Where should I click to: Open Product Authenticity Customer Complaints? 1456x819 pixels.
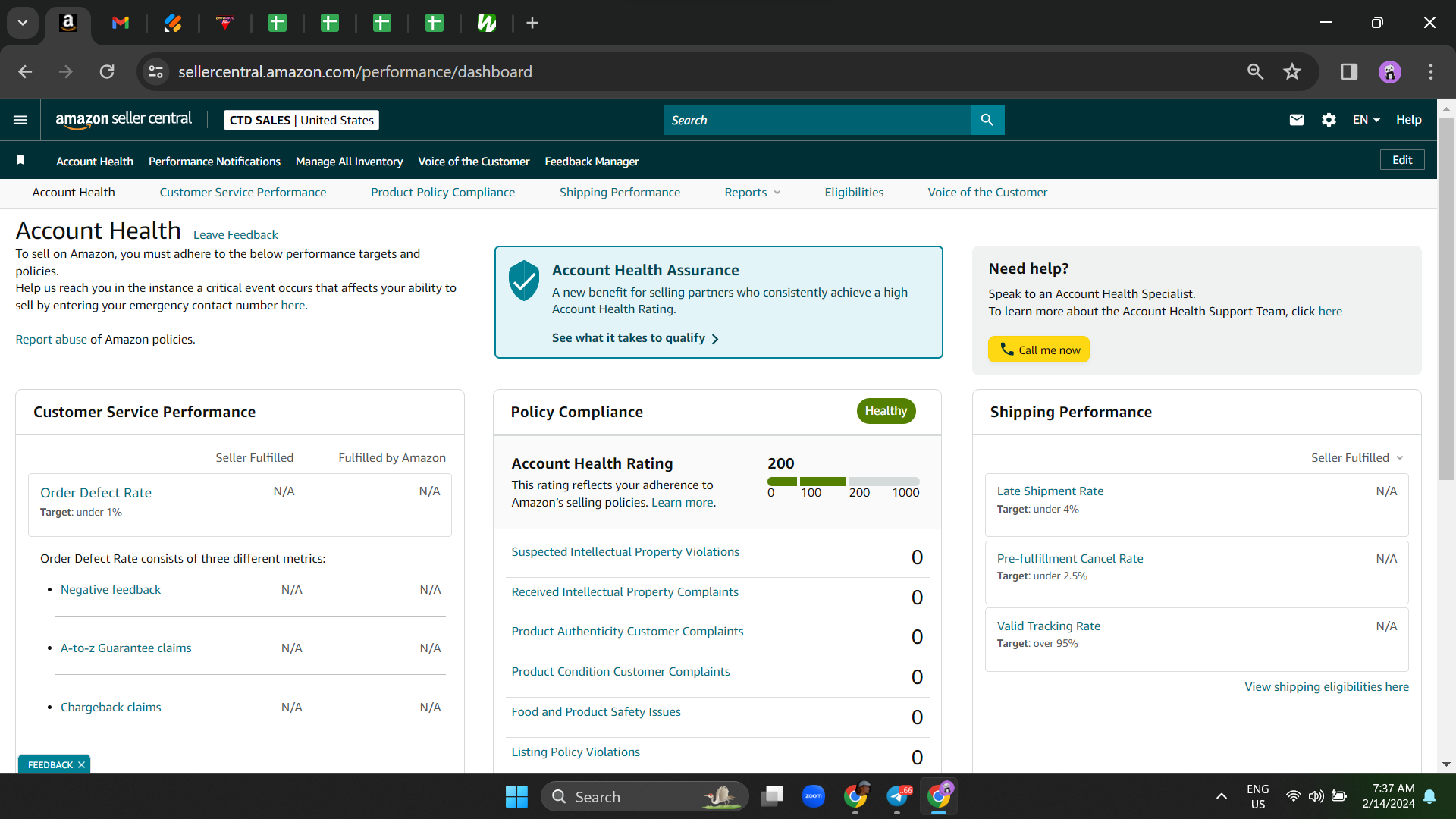click(627, 632)
